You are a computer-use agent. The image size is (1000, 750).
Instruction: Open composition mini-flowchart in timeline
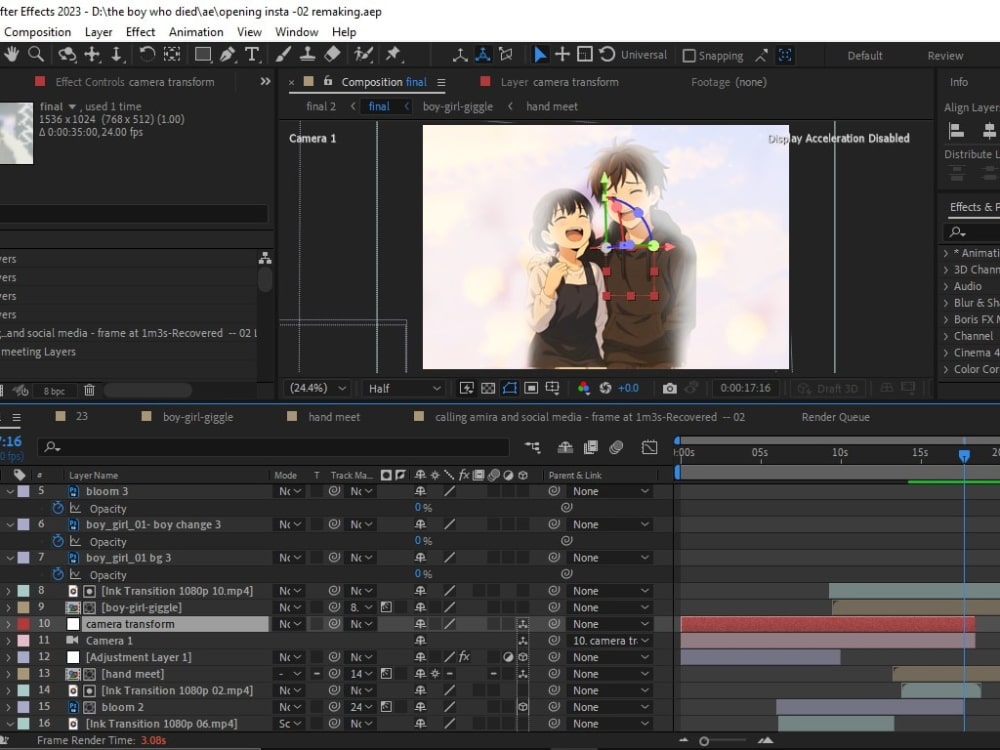pyautogui.click(x=532, y=447)
